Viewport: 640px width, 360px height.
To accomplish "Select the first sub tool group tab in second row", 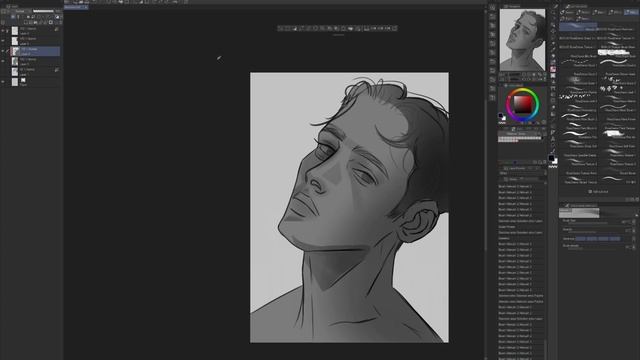I will pyautogui.click(x=567, y=18).
